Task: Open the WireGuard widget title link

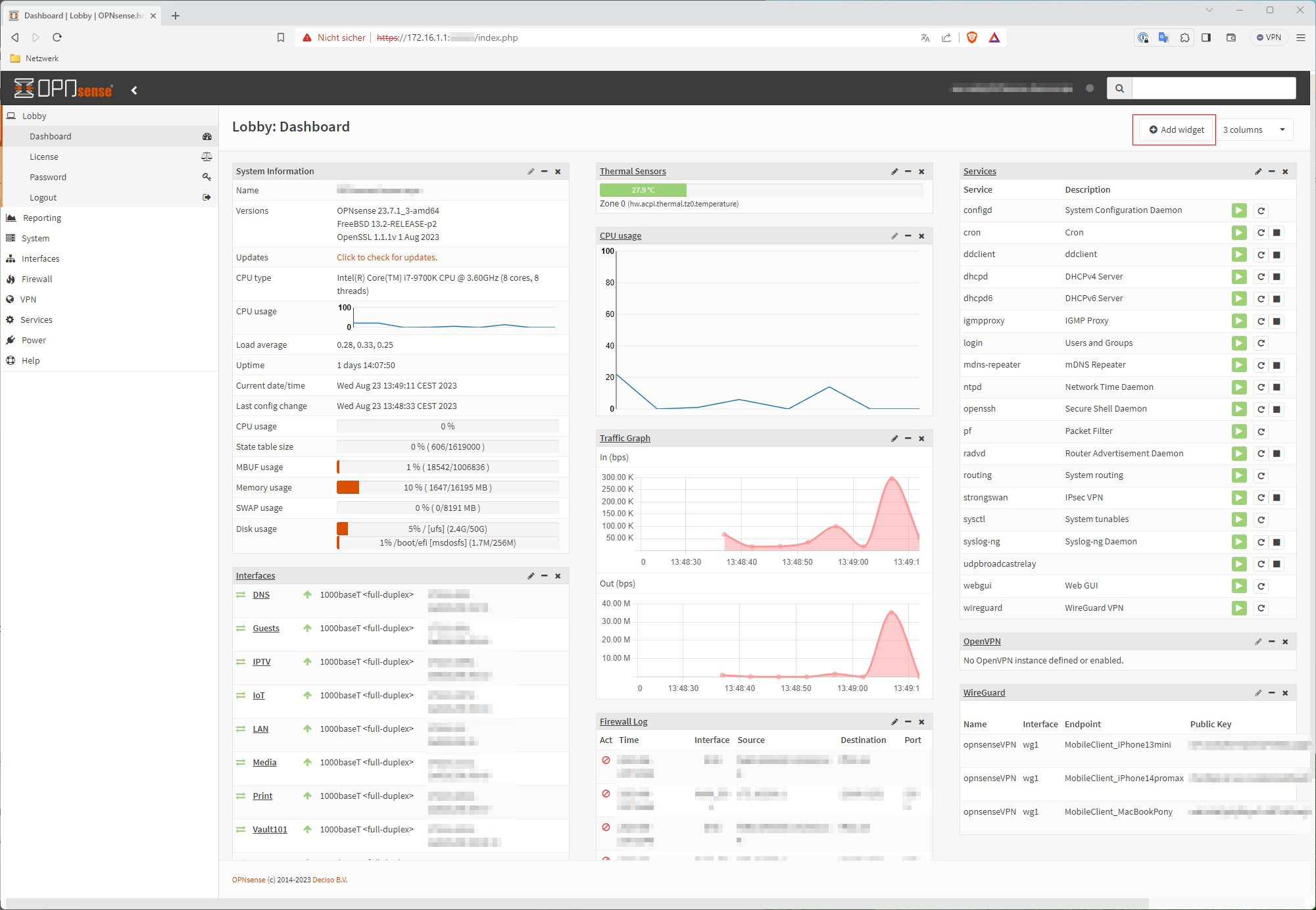Action: 984,692
